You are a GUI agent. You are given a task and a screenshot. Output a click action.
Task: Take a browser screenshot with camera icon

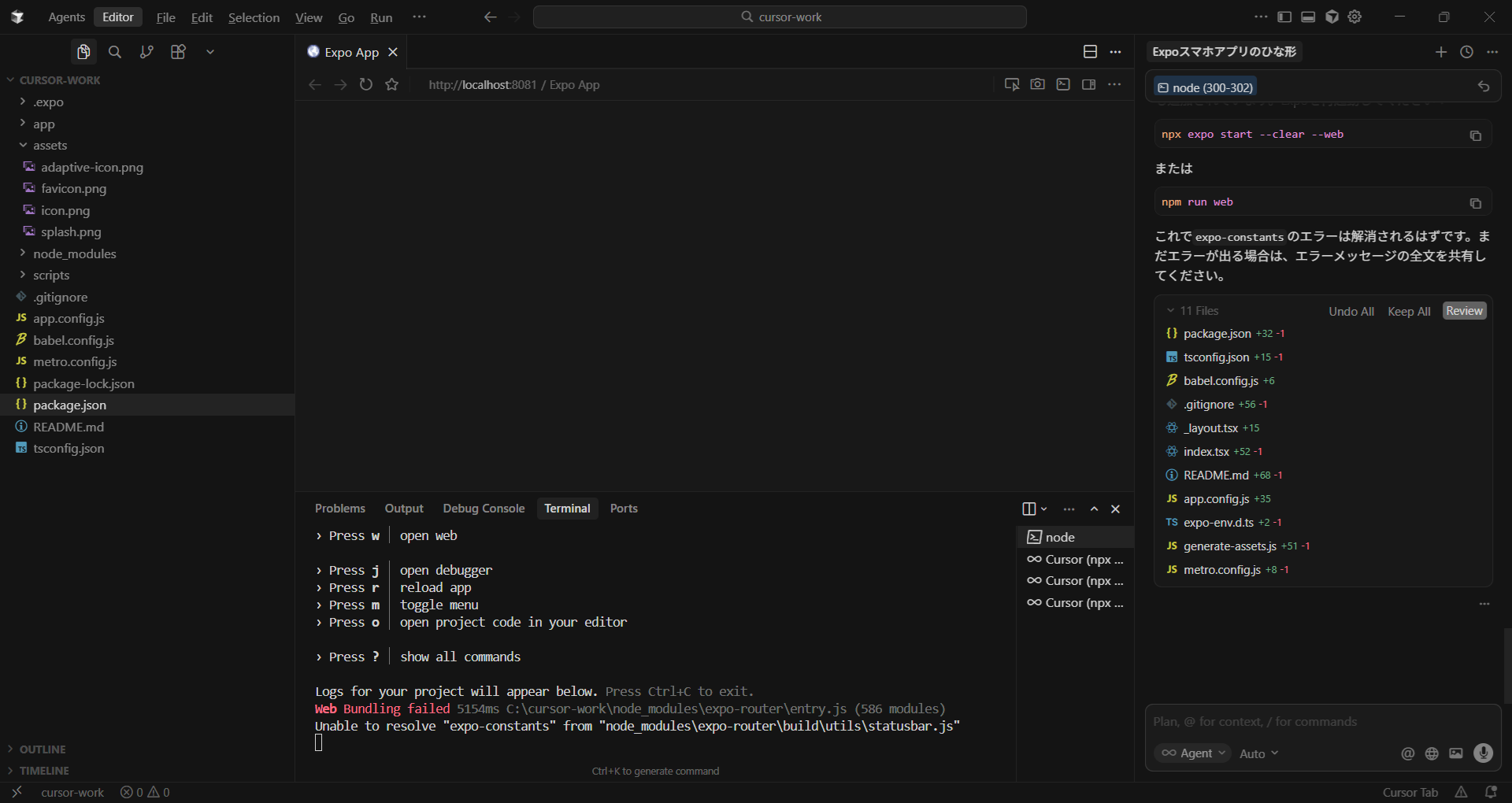(1037, 84)
